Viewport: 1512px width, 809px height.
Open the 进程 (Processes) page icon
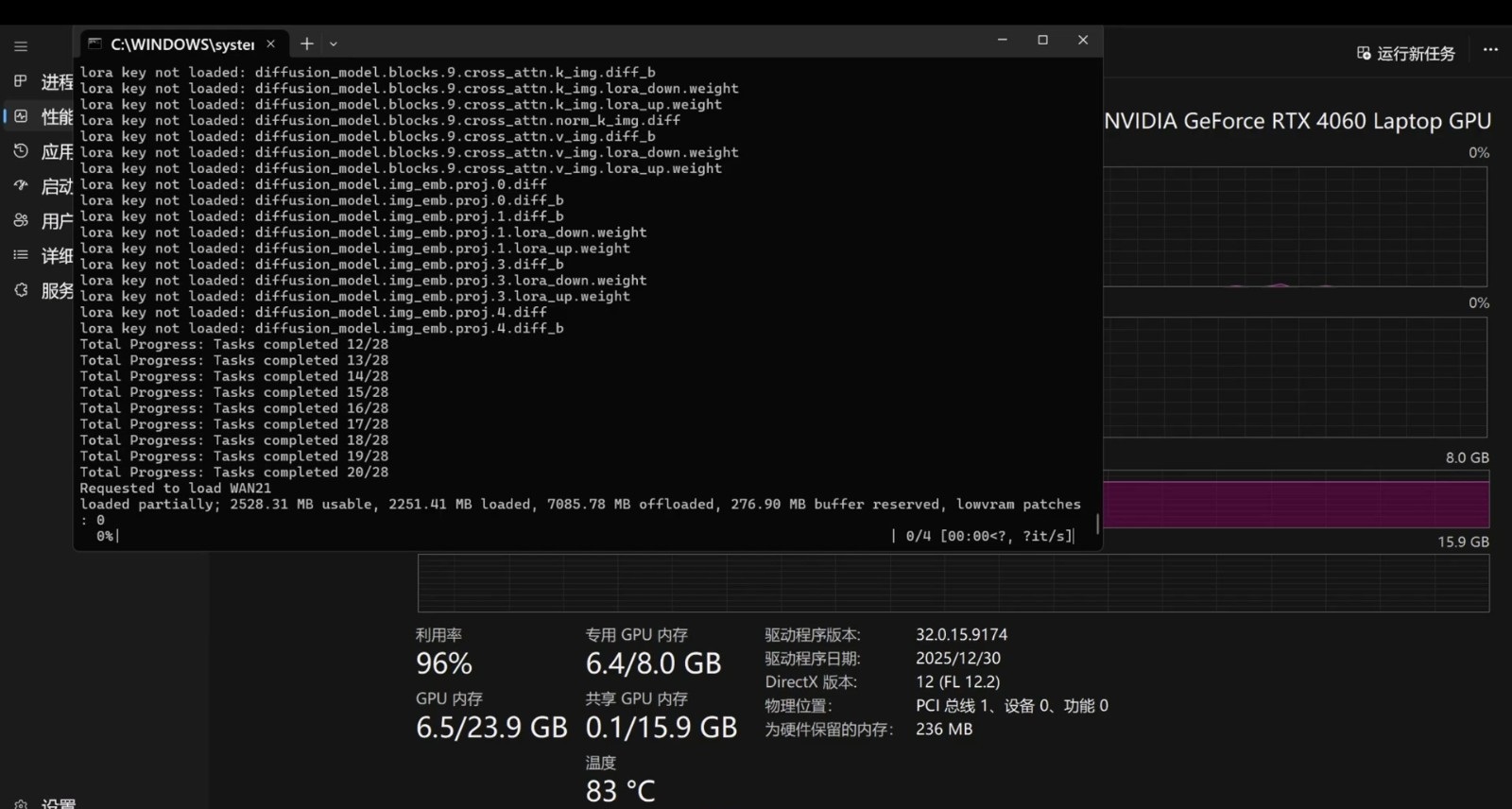(21, 81)
